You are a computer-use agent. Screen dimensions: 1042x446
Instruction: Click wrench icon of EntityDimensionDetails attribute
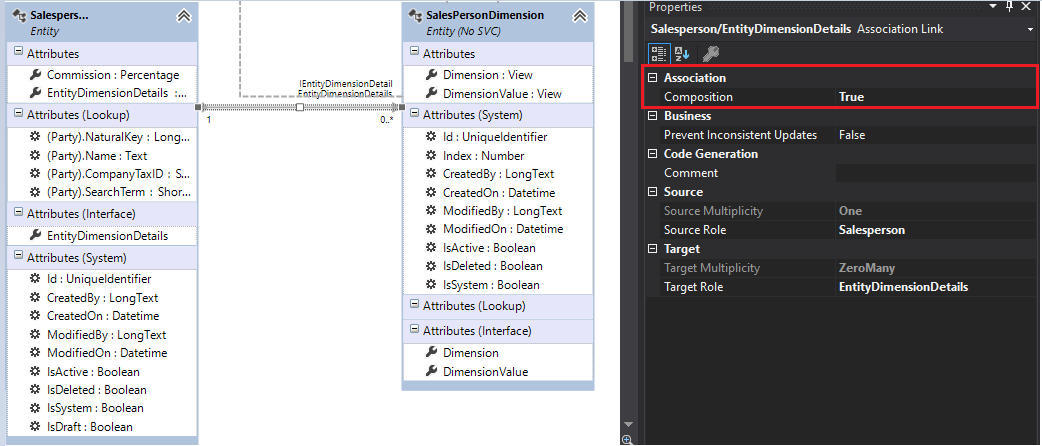click(x=35, y=93)
